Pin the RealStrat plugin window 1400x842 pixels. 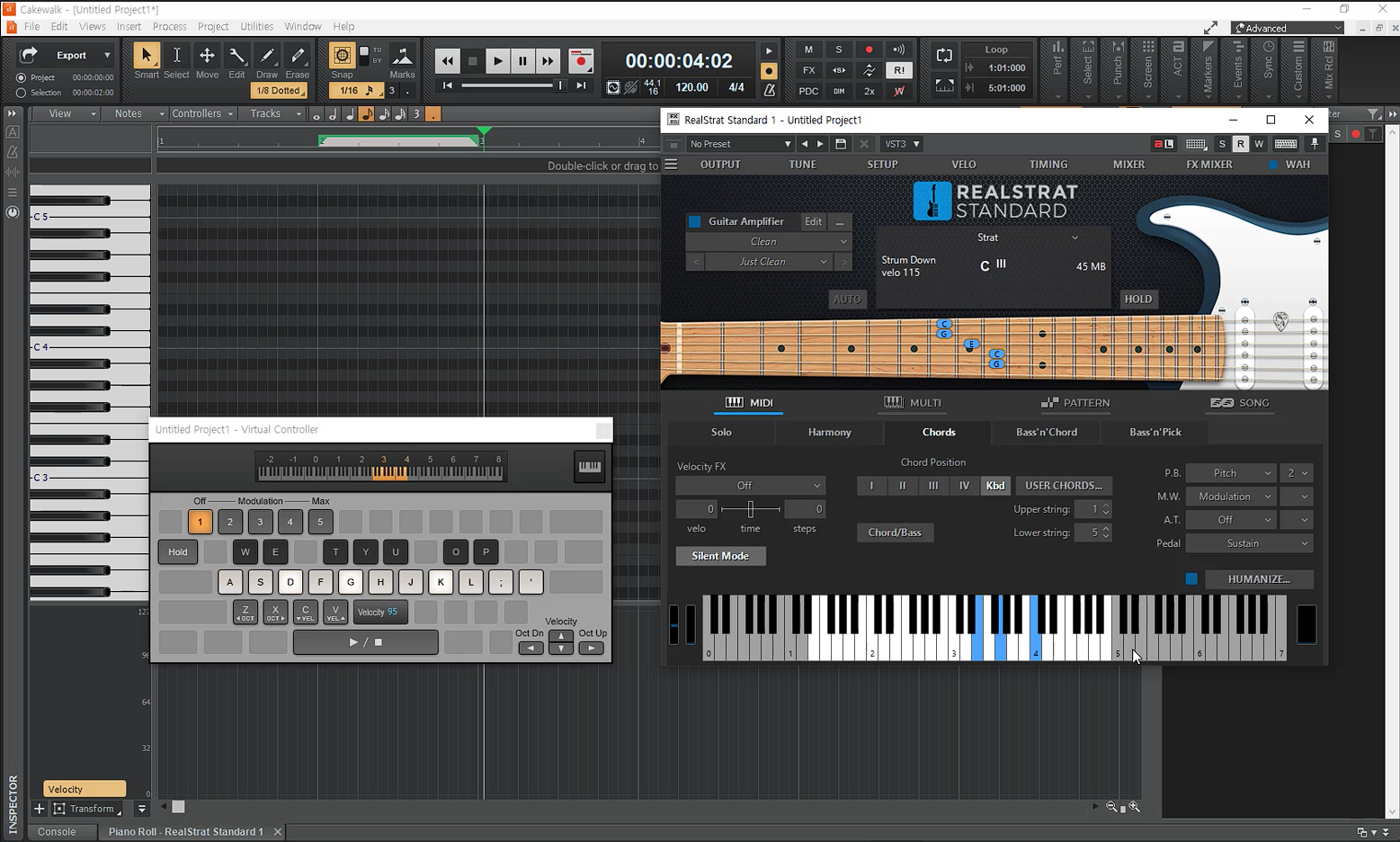[1315, 144]
